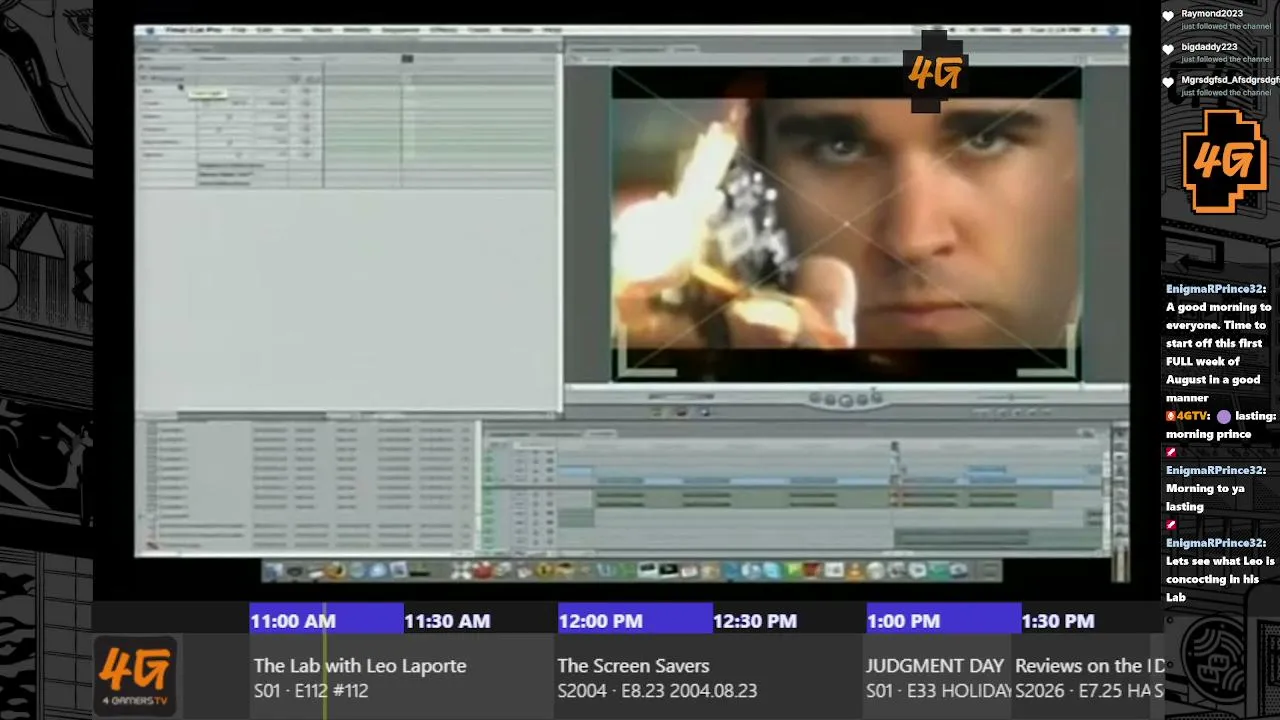Click the Canvas video preview frame
The height and width of the screenshot is (720, 1280).
846,224
